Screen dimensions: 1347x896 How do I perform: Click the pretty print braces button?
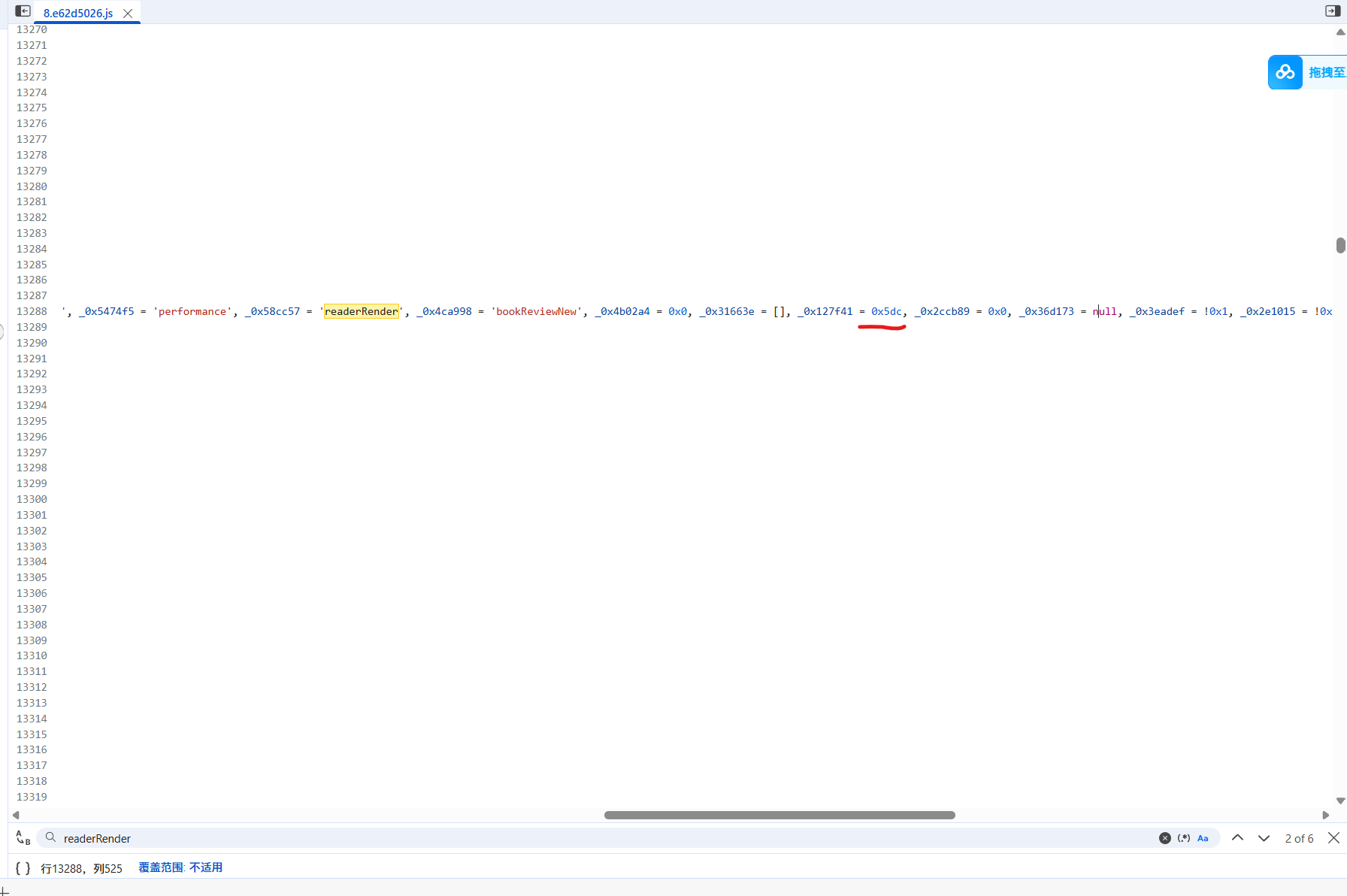tap(23, 868)
